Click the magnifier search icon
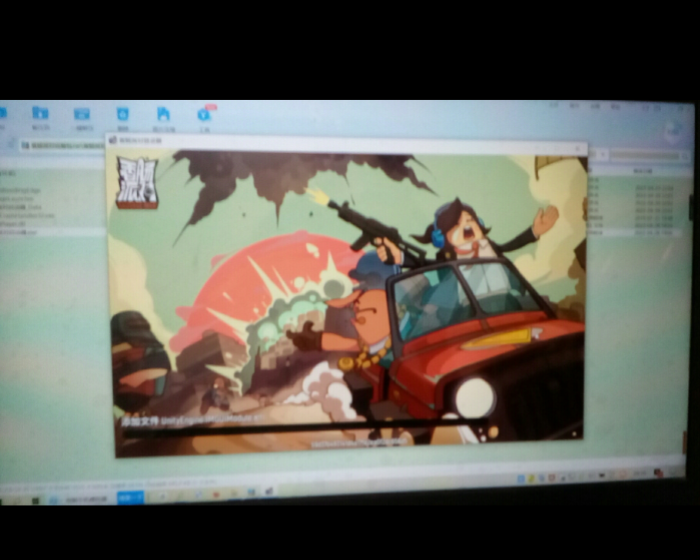Image resolution: width=700 pixels, height=560 pixels. coord(683,156)
